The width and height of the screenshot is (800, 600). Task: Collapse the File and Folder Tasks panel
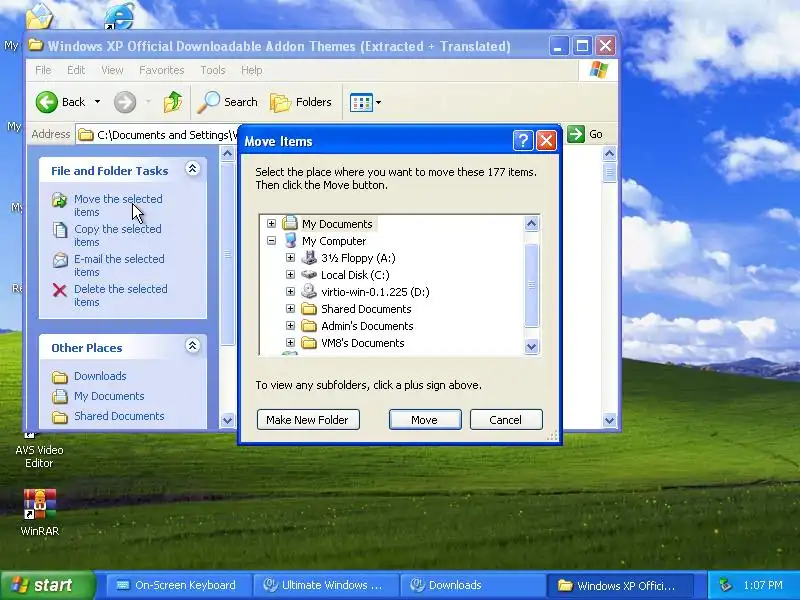point(192,169)
